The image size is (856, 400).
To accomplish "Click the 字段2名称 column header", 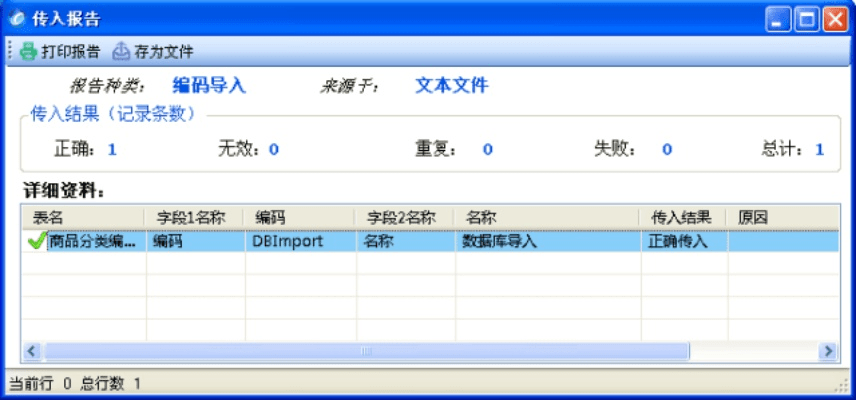I will [x=405, y=218].
